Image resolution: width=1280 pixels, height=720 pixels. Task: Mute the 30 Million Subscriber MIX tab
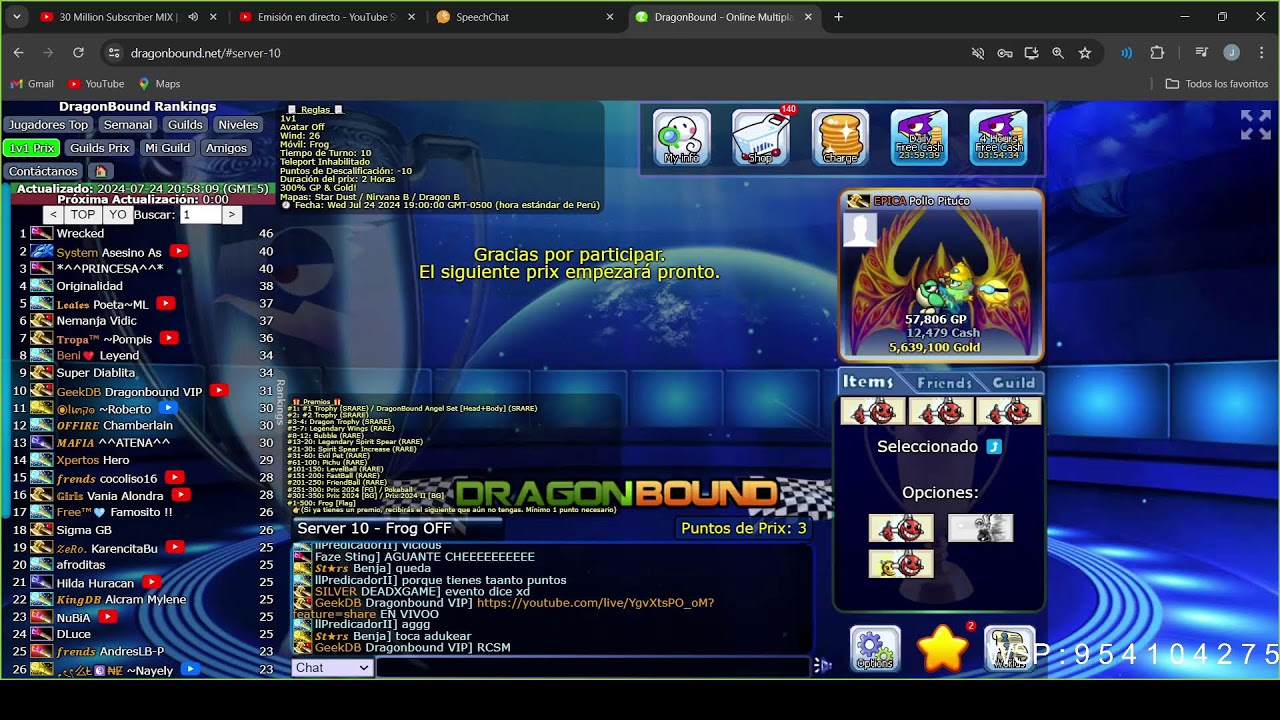(x=193, y=17)
